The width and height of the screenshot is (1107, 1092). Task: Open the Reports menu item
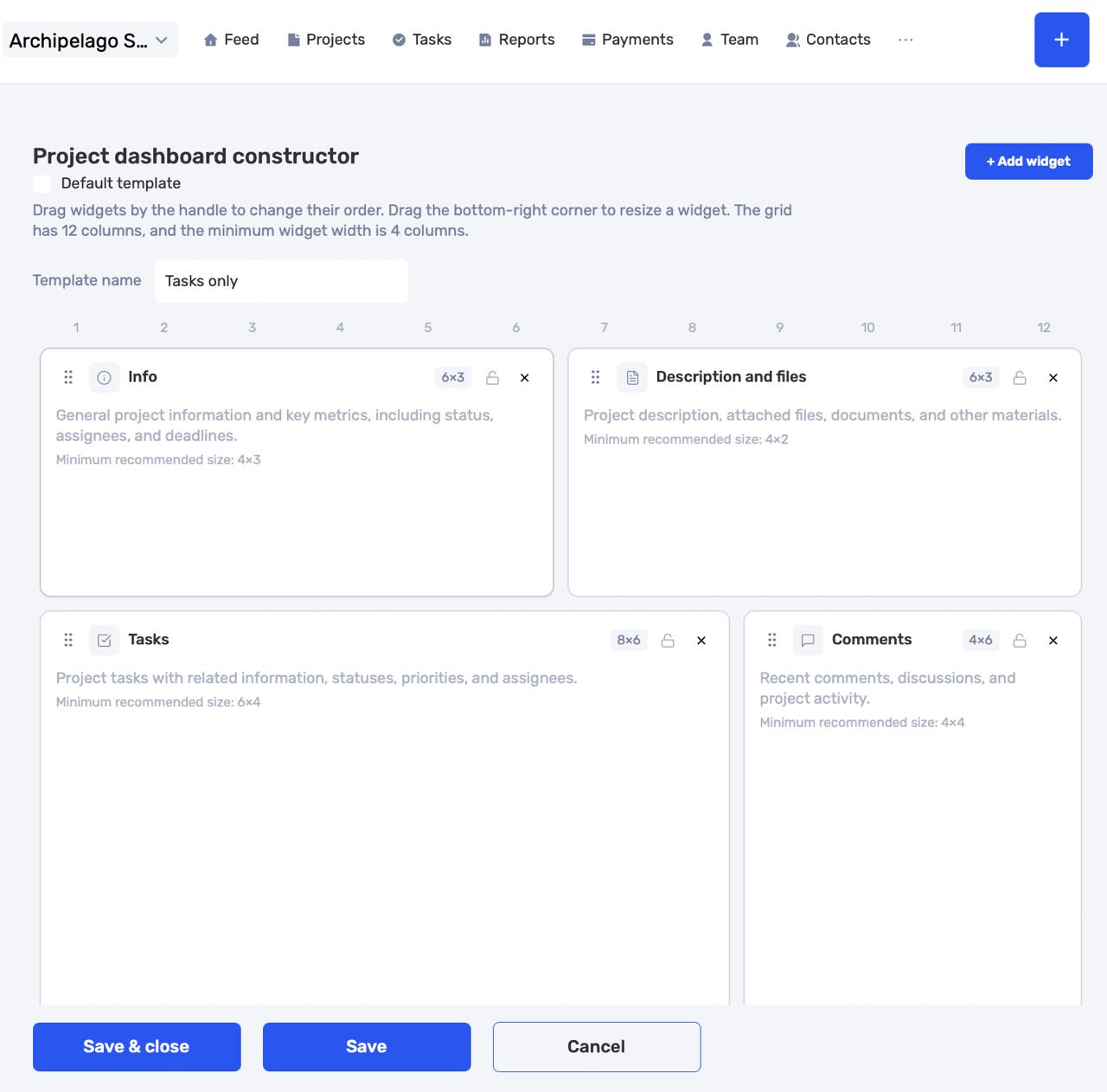tap(516, 40)
